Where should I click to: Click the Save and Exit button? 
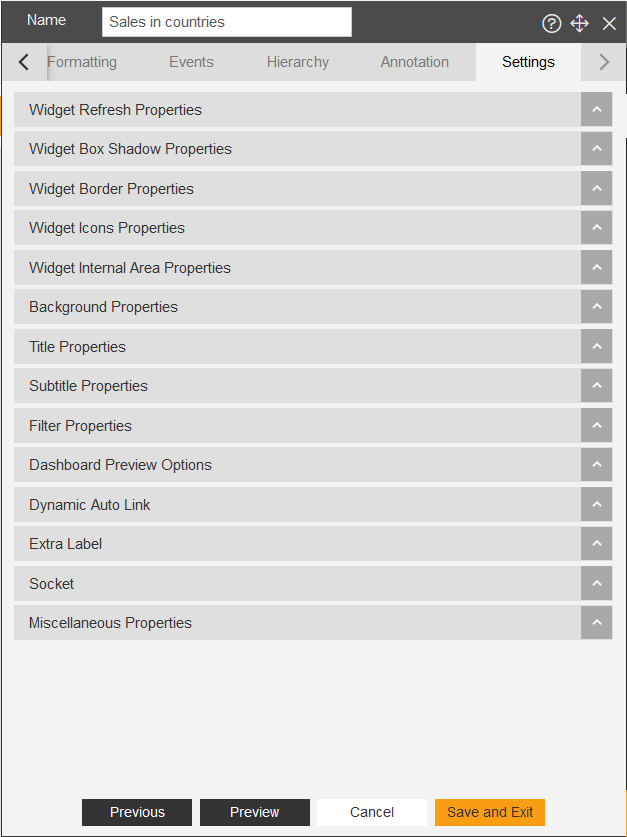[x=490, y=812]
